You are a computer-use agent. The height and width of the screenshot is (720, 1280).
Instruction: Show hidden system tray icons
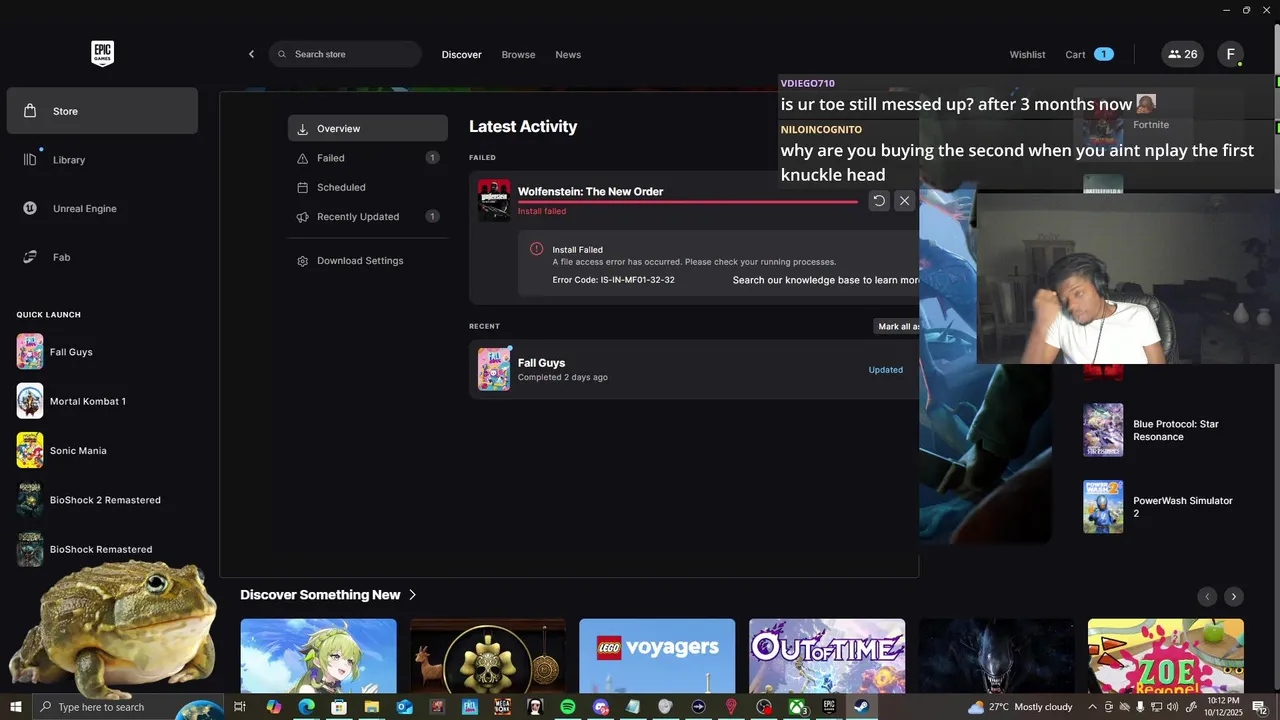(1092, 707)
